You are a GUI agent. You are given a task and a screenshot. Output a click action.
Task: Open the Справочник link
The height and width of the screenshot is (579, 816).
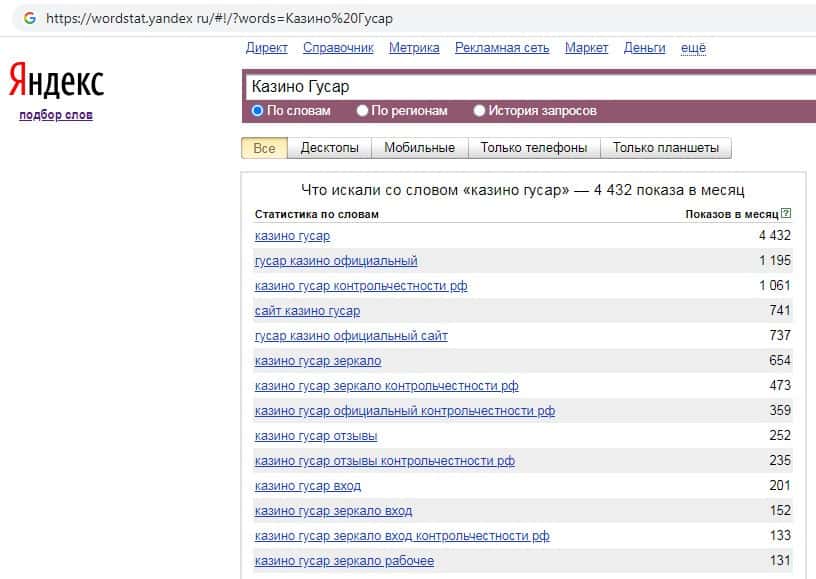pyautogui.click(x=338, y=48)
